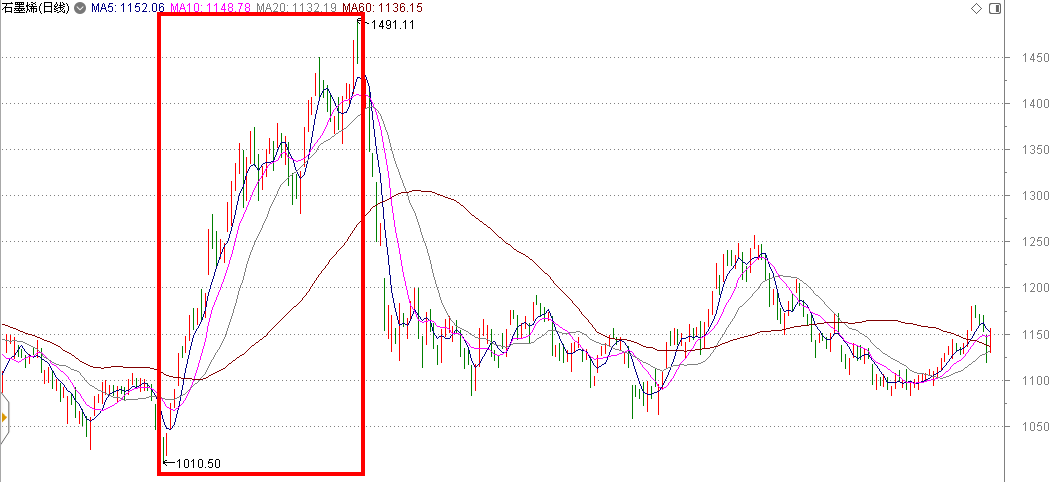This screenshot has width=1054, height=482.
Task: Select the MA20: 1132.19 indicator label
Action: click(297, 9)
